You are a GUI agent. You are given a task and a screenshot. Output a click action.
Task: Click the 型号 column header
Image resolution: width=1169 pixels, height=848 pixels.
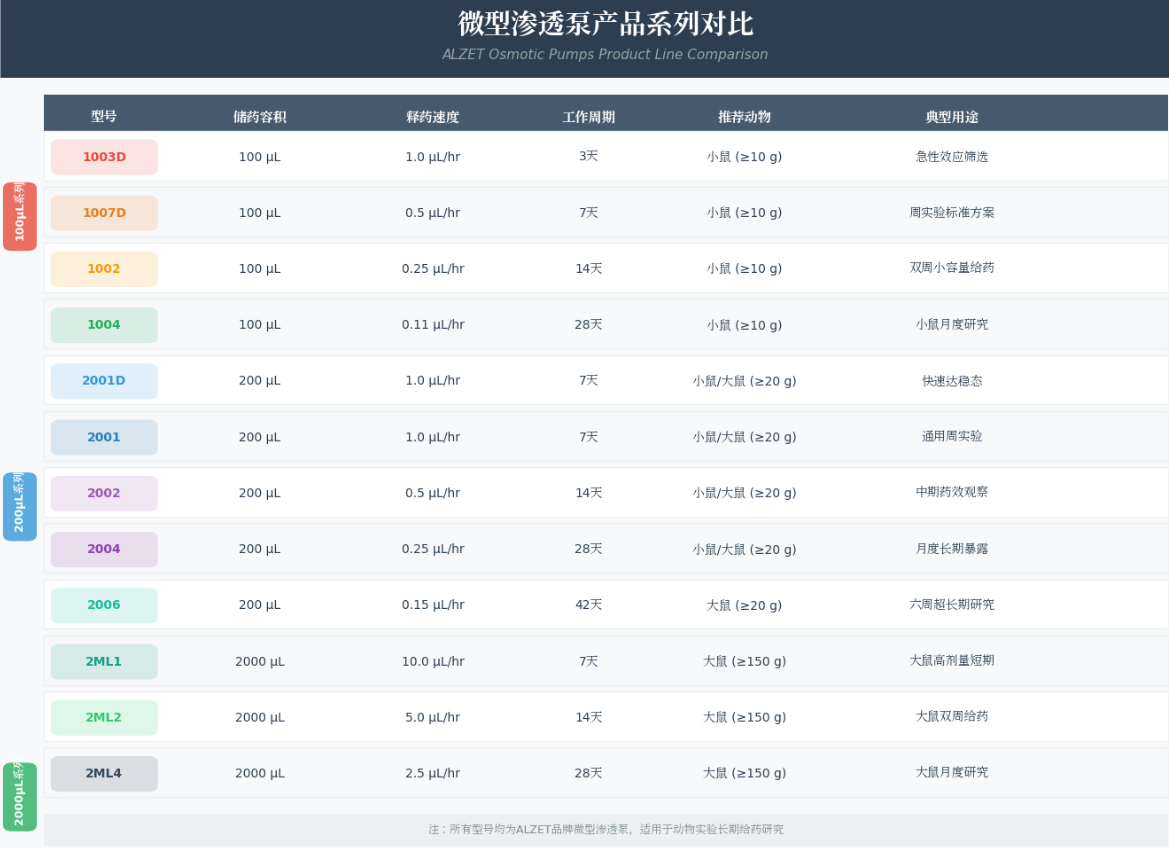click(104, 116)
